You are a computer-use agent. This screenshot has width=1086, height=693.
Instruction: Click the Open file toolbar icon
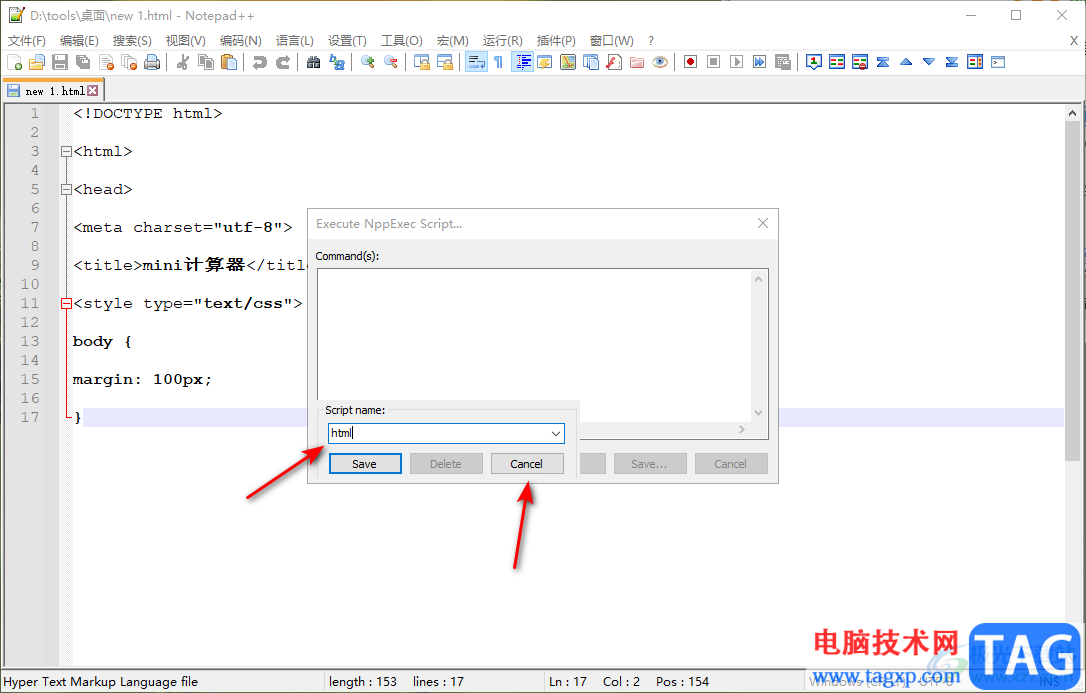pyautogui.click(x=37, y=62)
